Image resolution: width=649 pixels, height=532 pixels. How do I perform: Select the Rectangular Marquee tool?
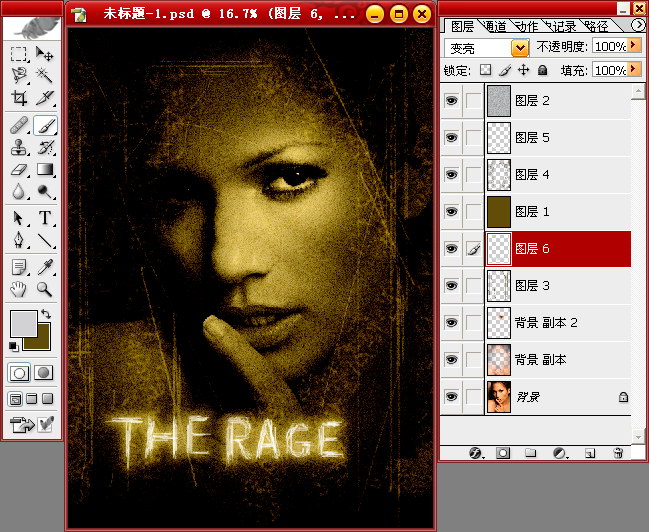[x=19, y=54]
